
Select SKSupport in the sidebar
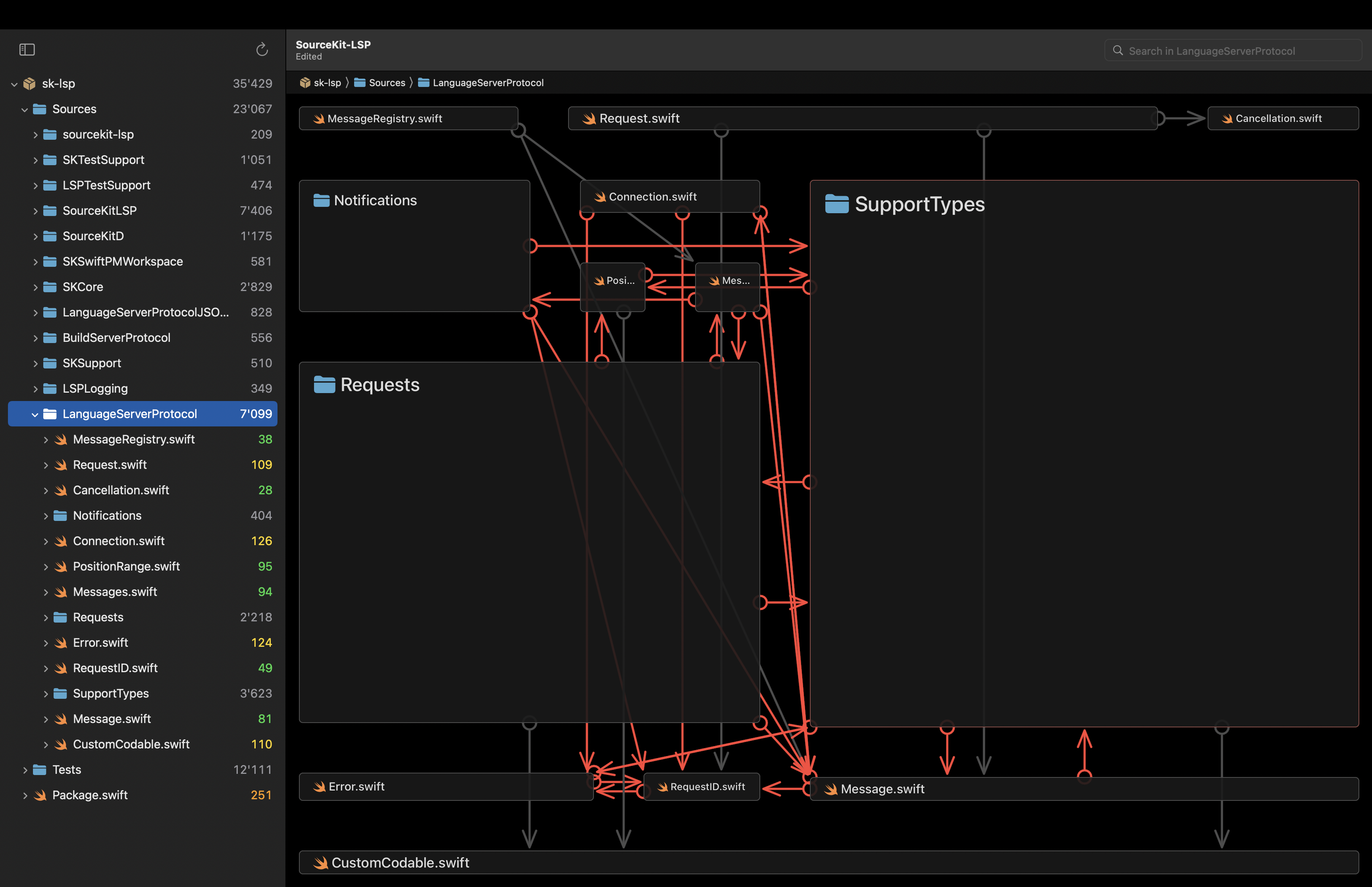pyautogui.click(x=143, y=363)
